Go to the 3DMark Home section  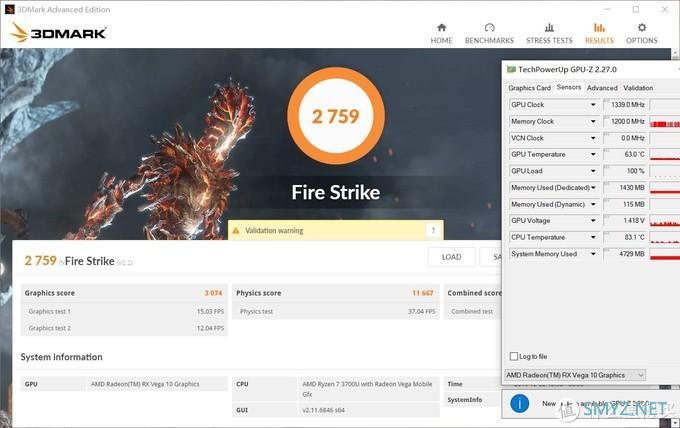pyautogui.click(x=441, y=32)
